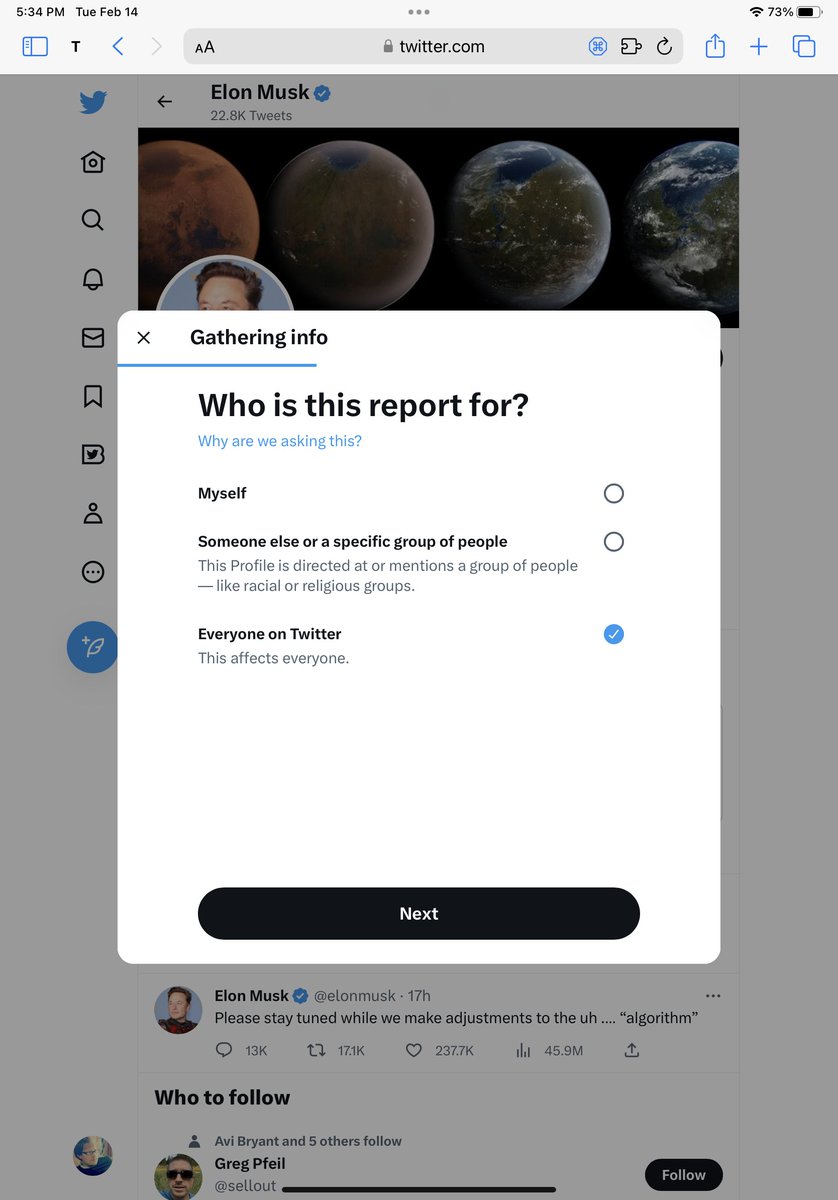Click 'Avi Bryant and 5 others follow' text
Viewport: 838px width, 1200px height.
(308, 1141)
